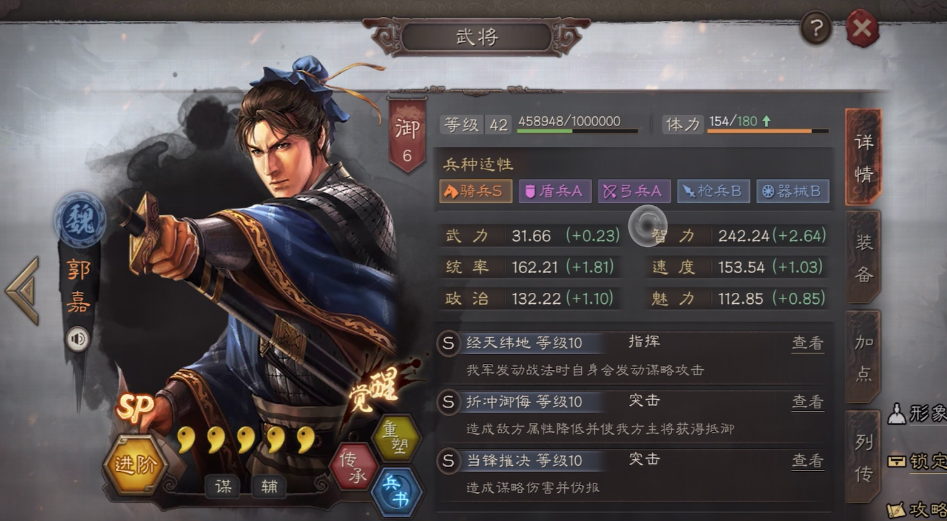The height and width of the screenshot is (521, 947).
Task: Open the 兵书 war books hexagon
Action: pyautogui.click(x=396, y=491)
